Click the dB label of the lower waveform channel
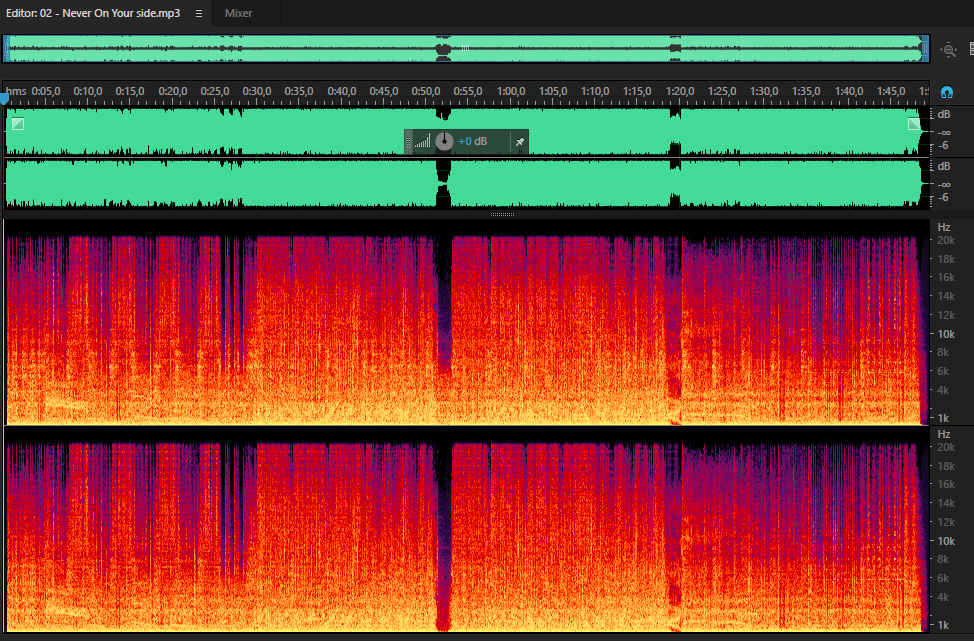The width and height of the screenshot is (974, 641). 944,166
